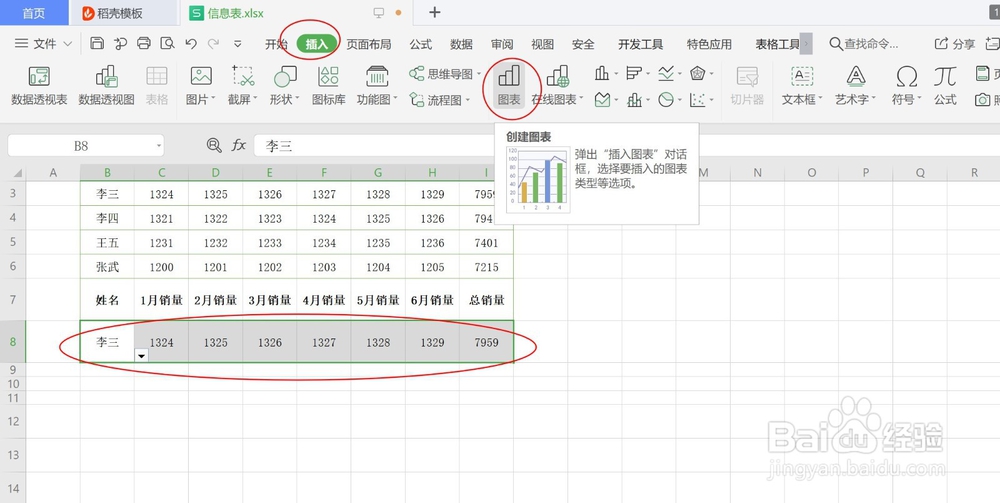This screenshot has height=503, width=1000.
Task: Click cell with value 7401
Action: point(487,243)
